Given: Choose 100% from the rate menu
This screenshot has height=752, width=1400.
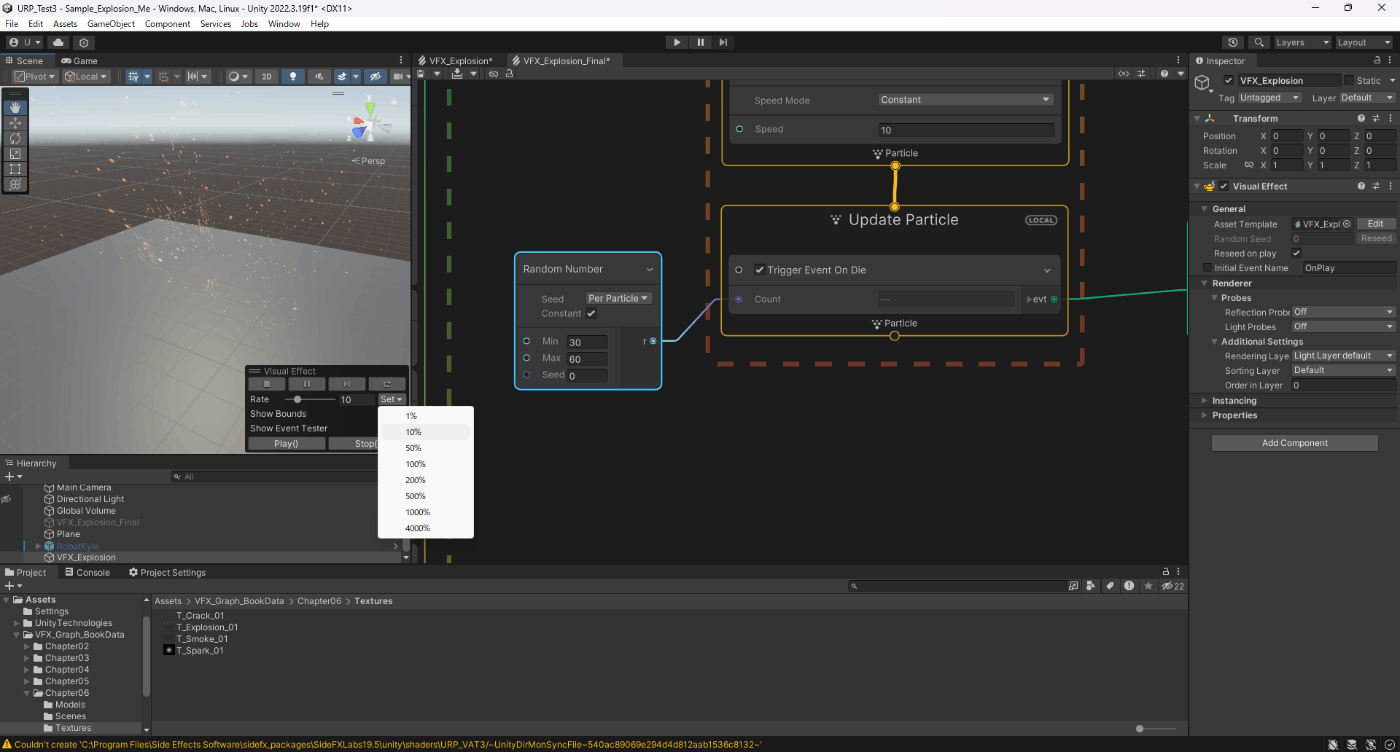Looking at the screenshot, I should click(x=425, y=464).
